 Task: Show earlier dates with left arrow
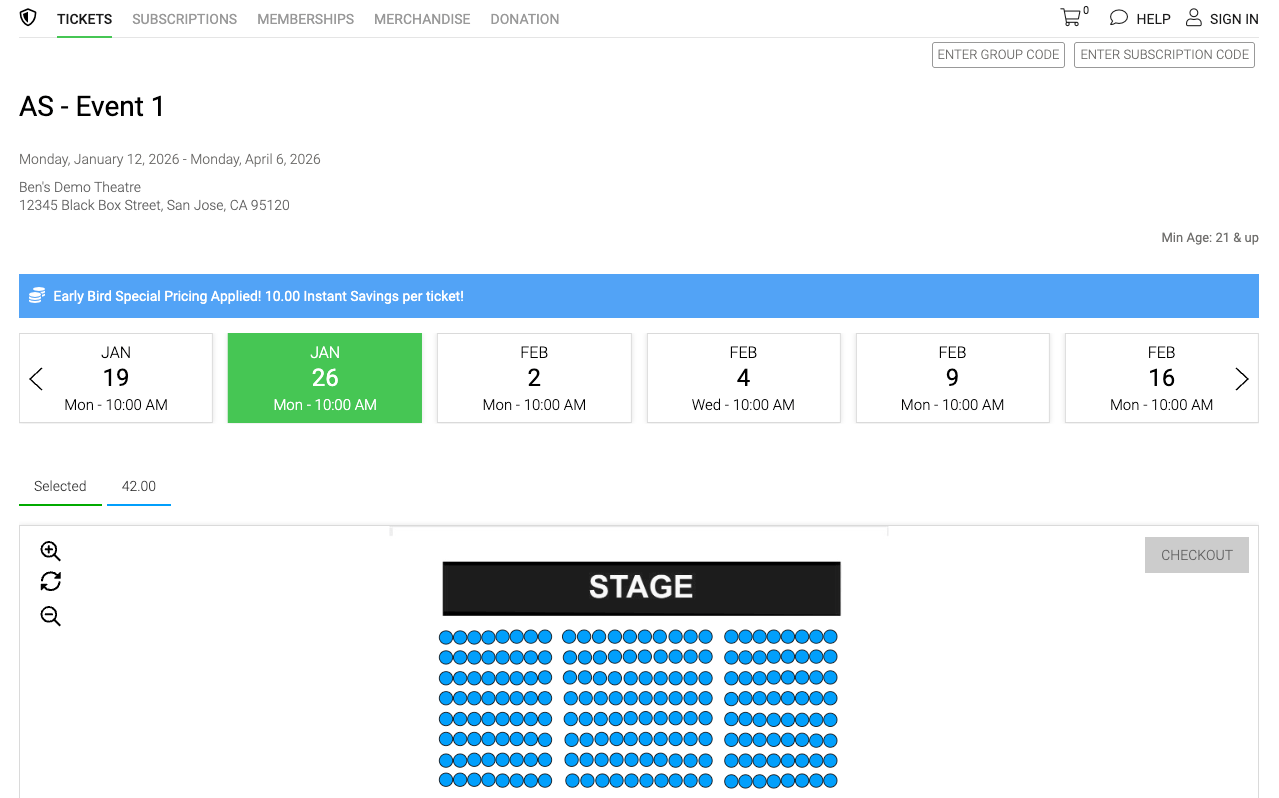[x=36, y=379]
